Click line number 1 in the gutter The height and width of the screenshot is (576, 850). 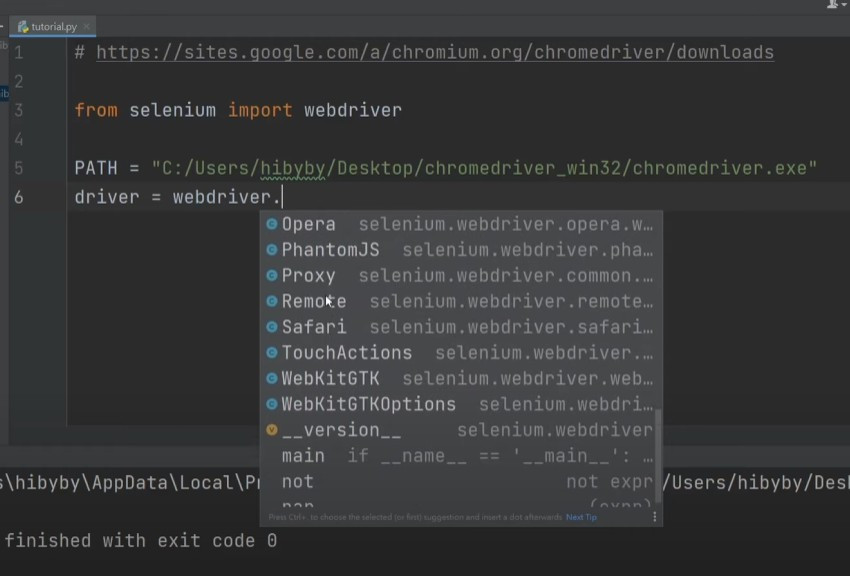pos(19,53)
